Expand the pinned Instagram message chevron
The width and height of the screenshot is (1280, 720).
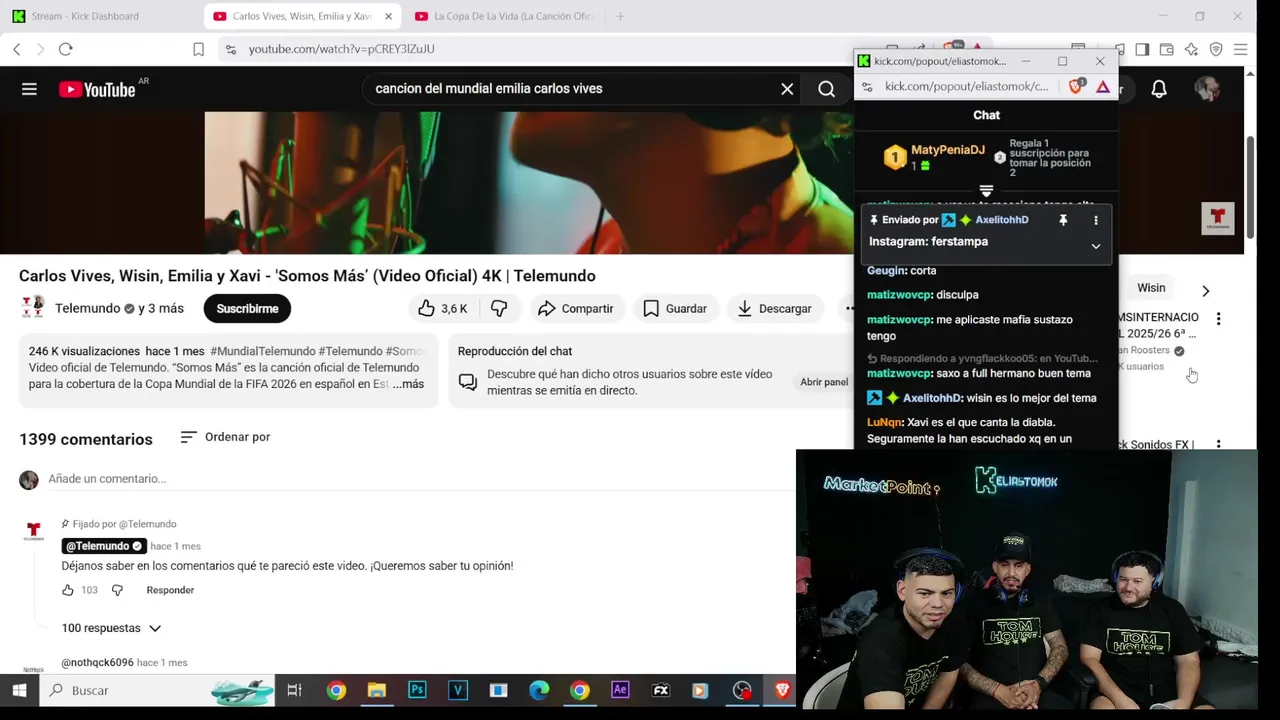(1096, 246)
